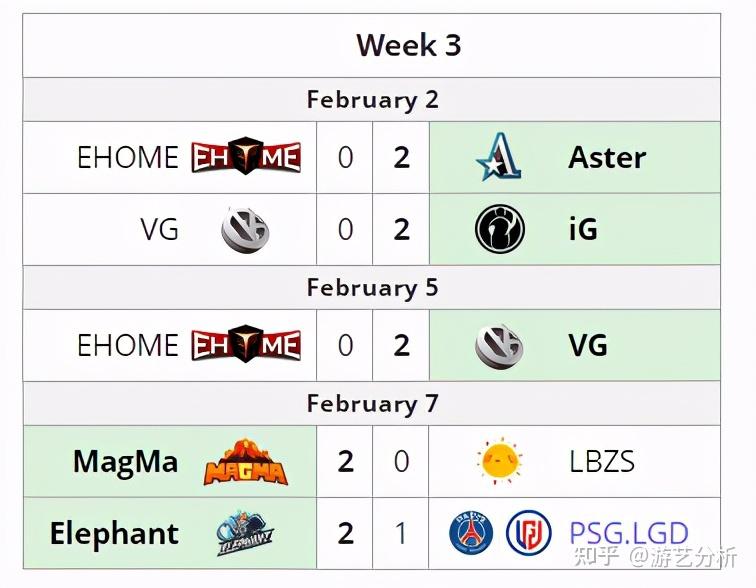Click the PSG circular crest logo

[471, 533]
